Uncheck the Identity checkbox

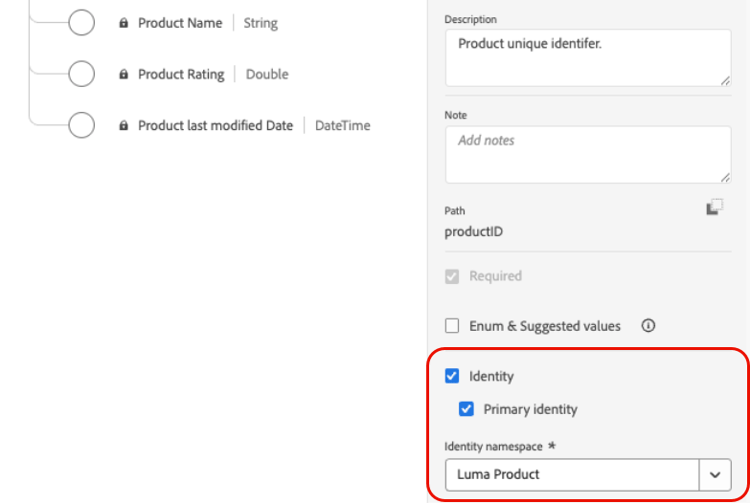[x=452, y=376]
